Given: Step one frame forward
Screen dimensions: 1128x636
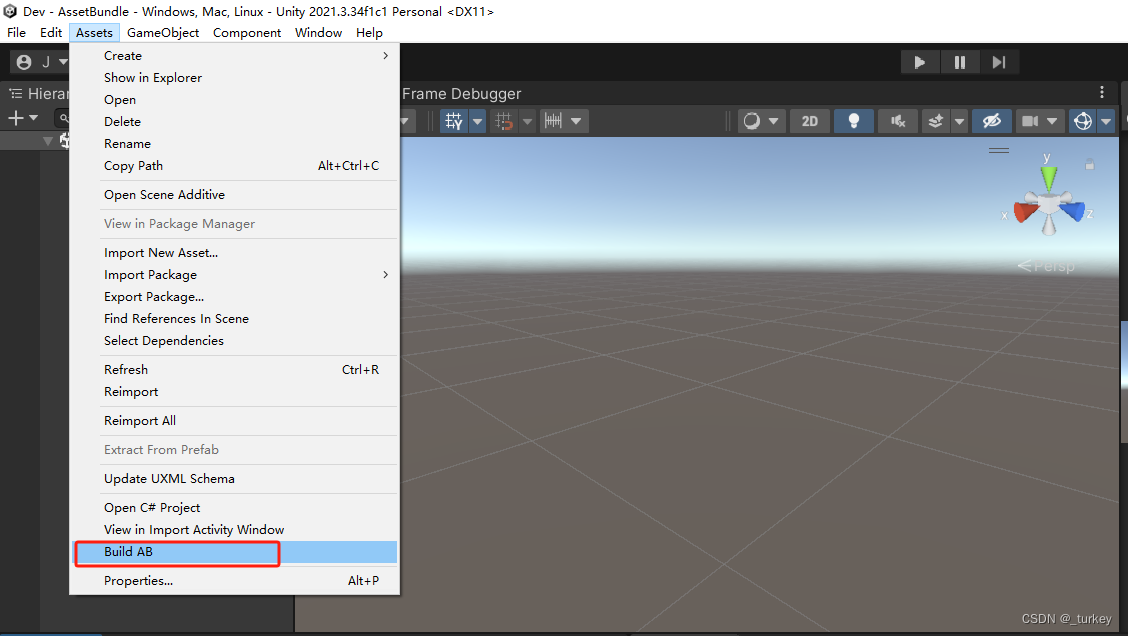Looking at the screenshot, I should pos(999,61).
